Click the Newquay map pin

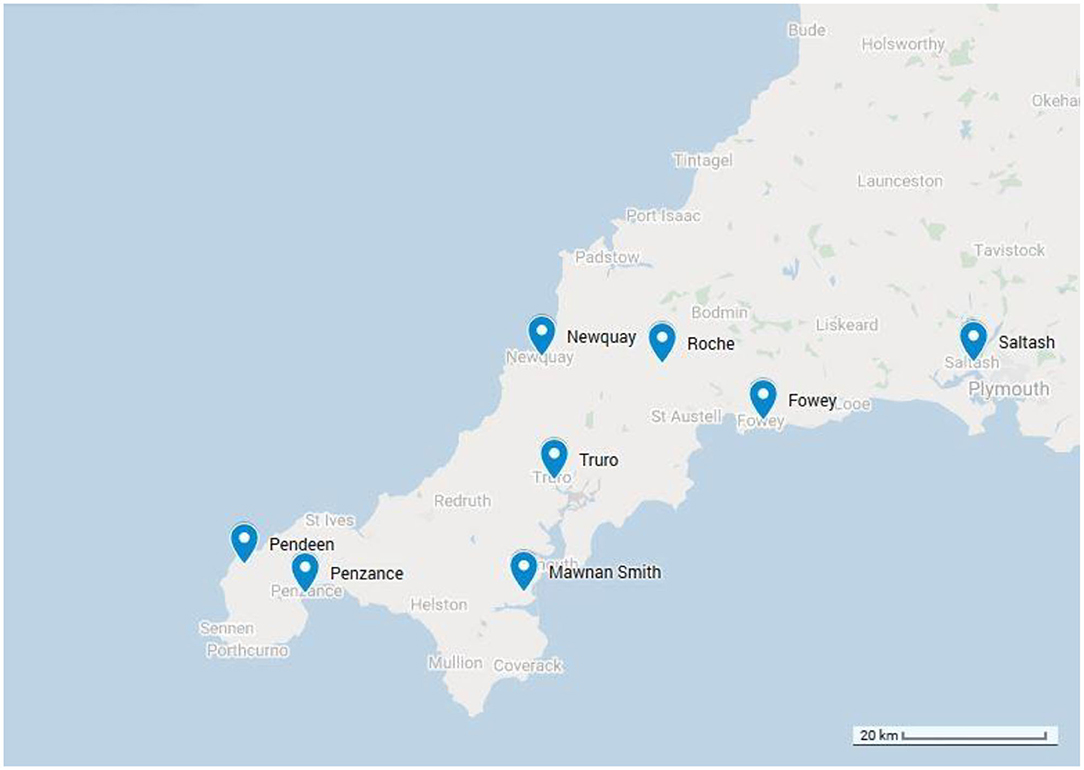541,335
